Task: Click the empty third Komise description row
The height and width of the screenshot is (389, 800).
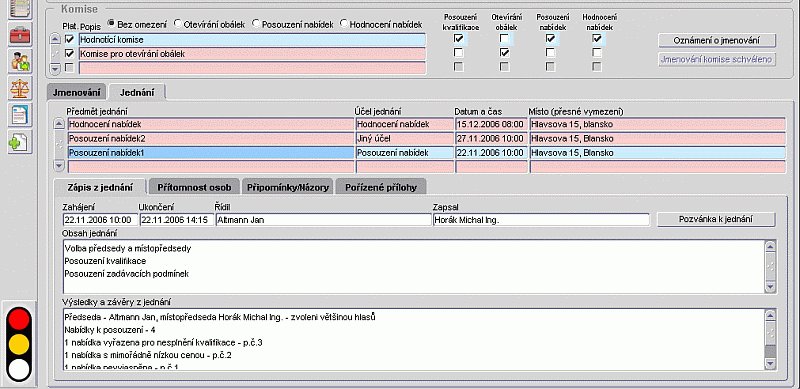Action: (253, 67)
